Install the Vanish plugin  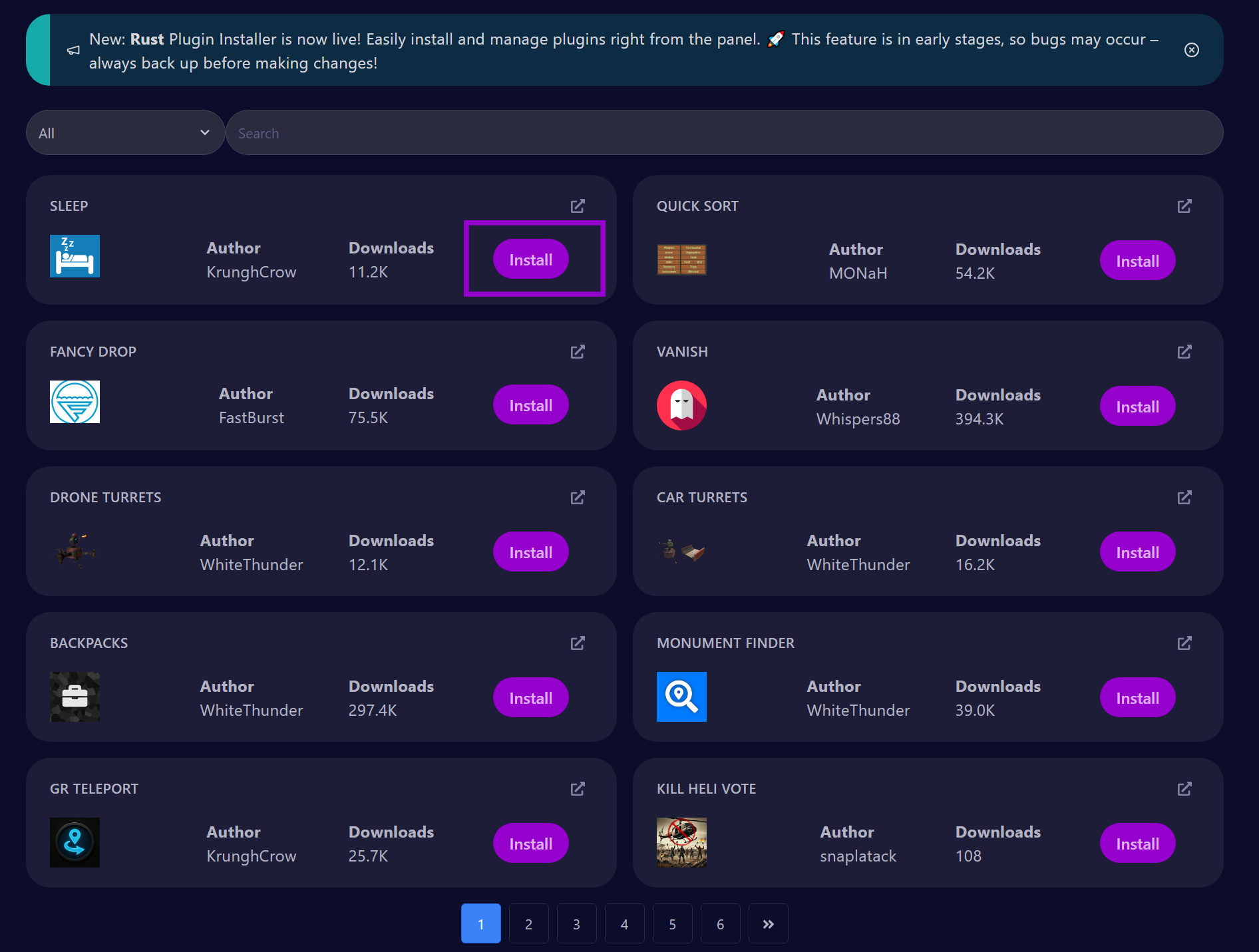1137,406
